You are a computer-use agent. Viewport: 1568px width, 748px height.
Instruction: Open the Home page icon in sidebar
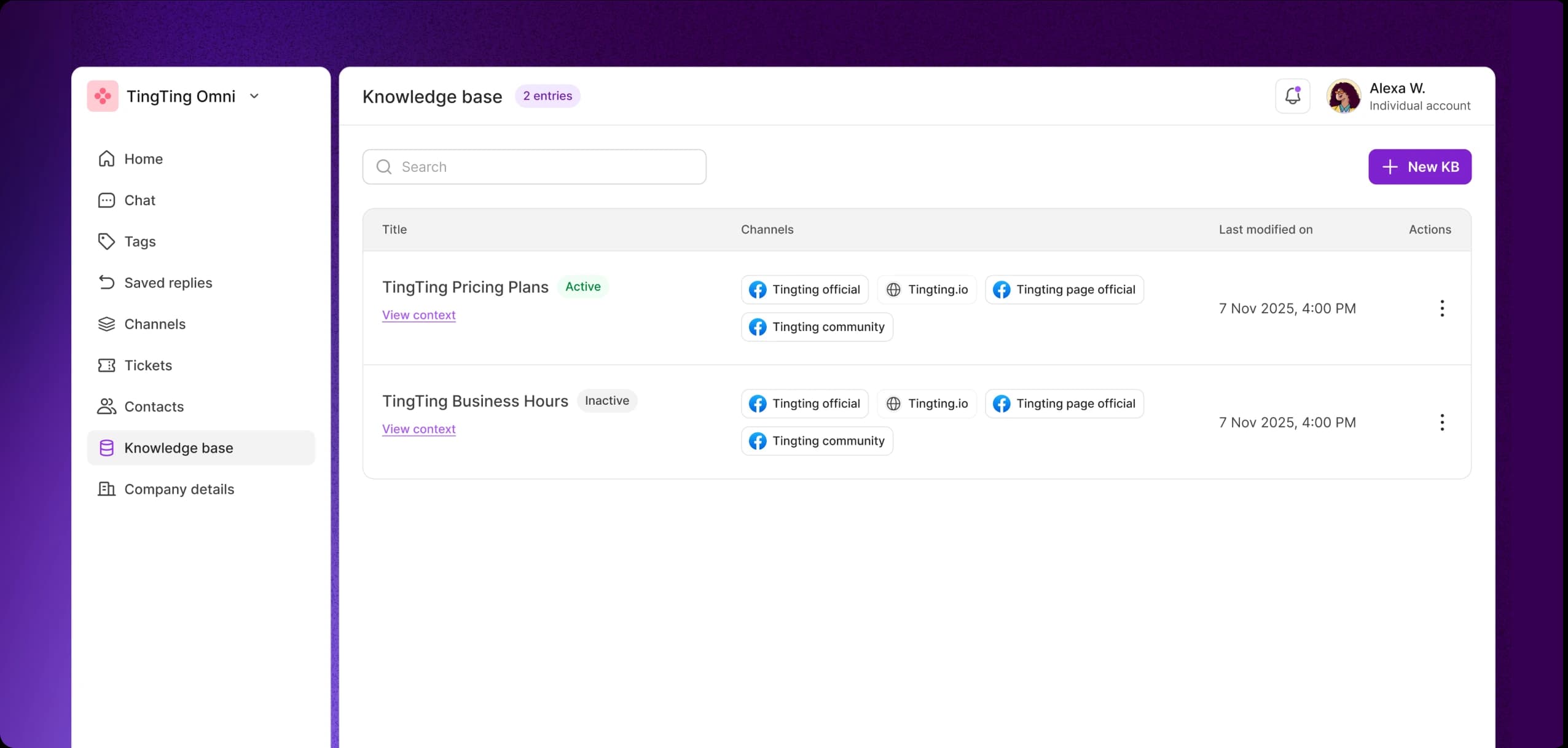point(106,159)
